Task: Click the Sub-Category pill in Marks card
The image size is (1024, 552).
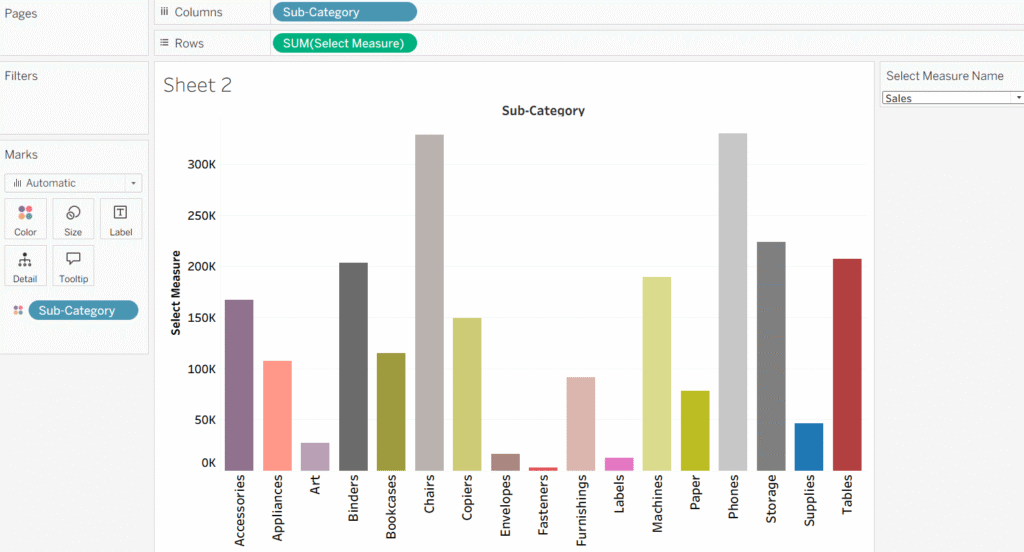Action: 83,311
